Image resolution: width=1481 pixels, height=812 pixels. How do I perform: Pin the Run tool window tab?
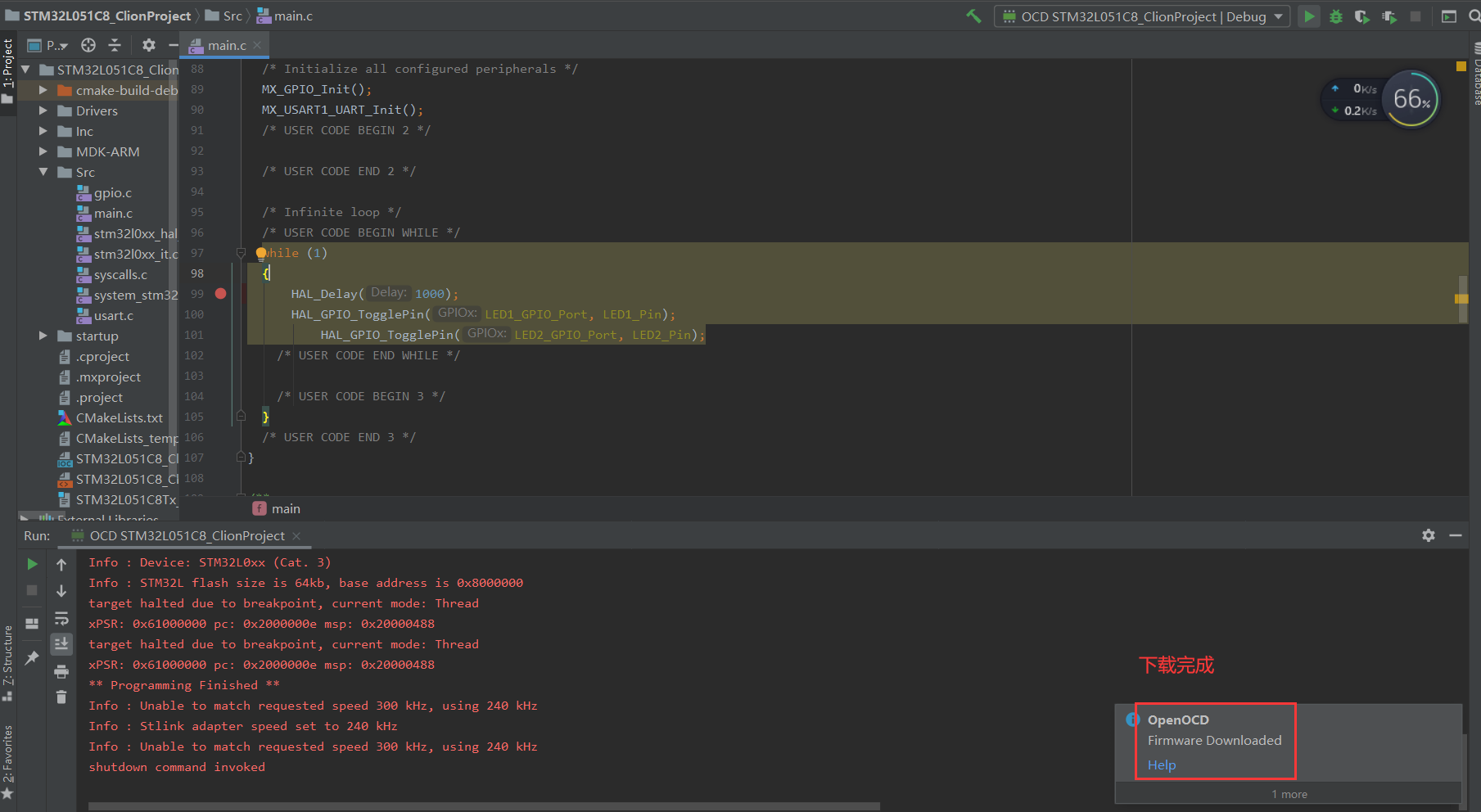click(x=32, y=656)
